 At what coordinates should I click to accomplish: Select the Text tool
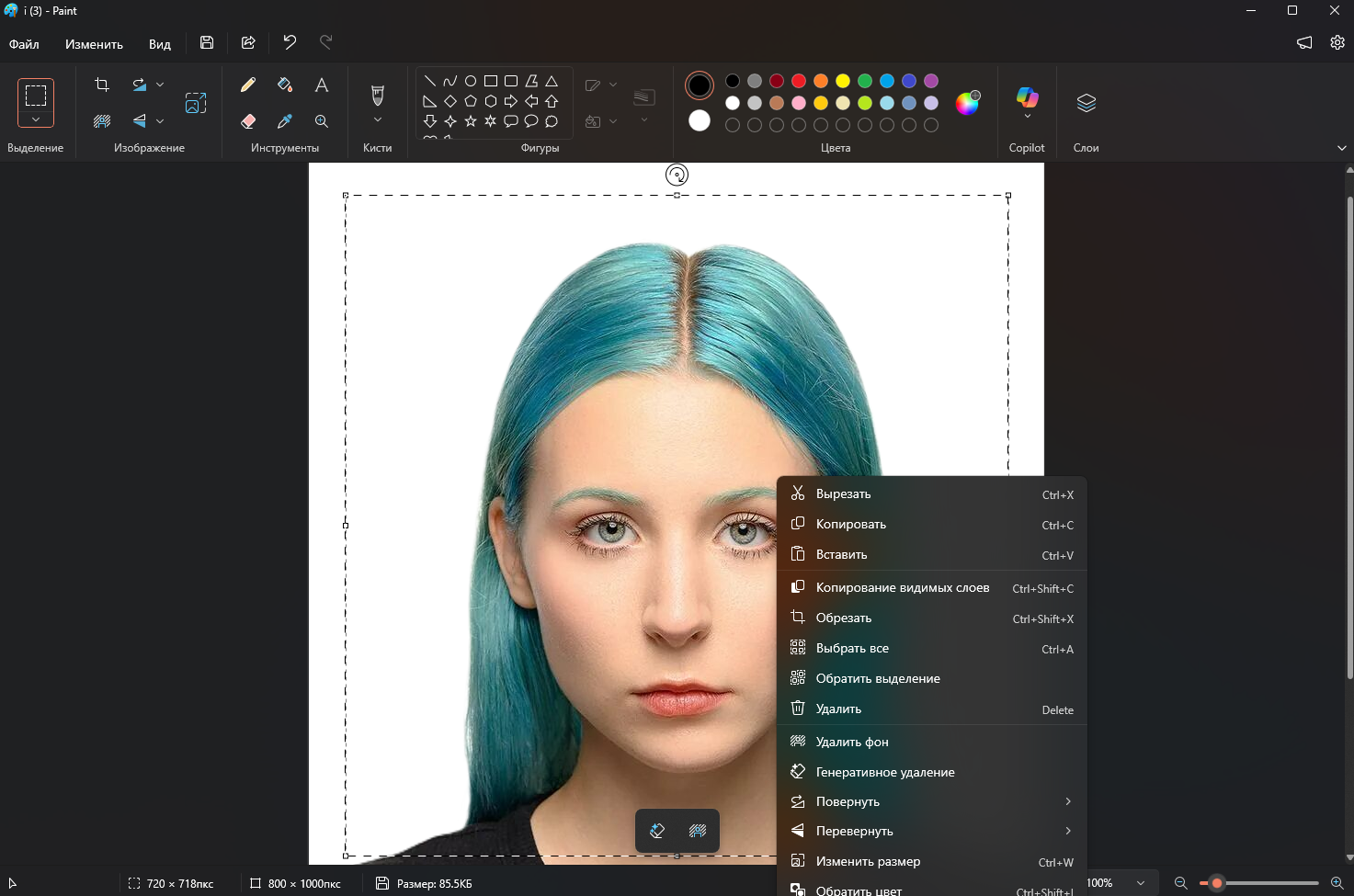[x=322, y=85]
